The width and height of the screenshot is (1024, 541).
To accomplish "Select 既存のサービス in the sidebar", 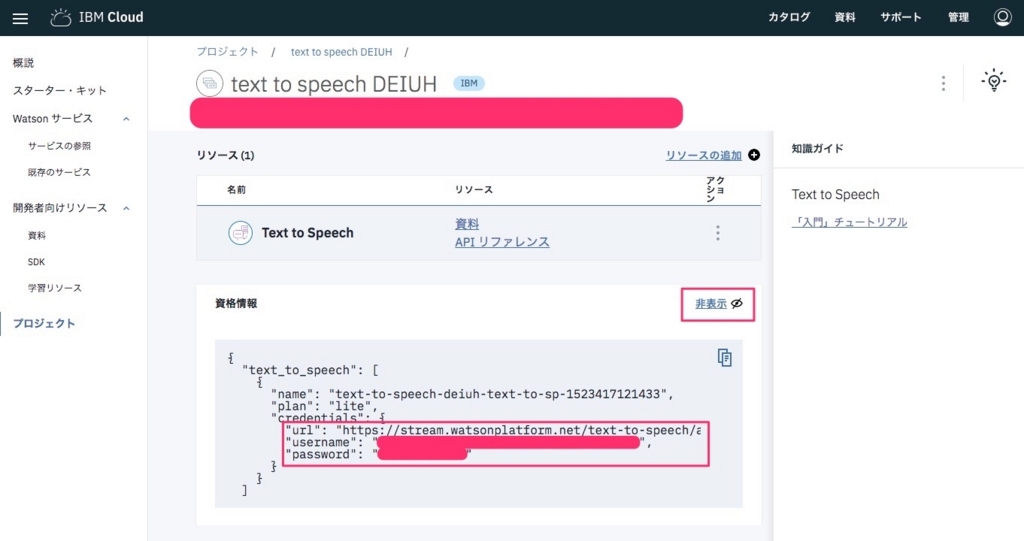I will [x=59, y=172].
